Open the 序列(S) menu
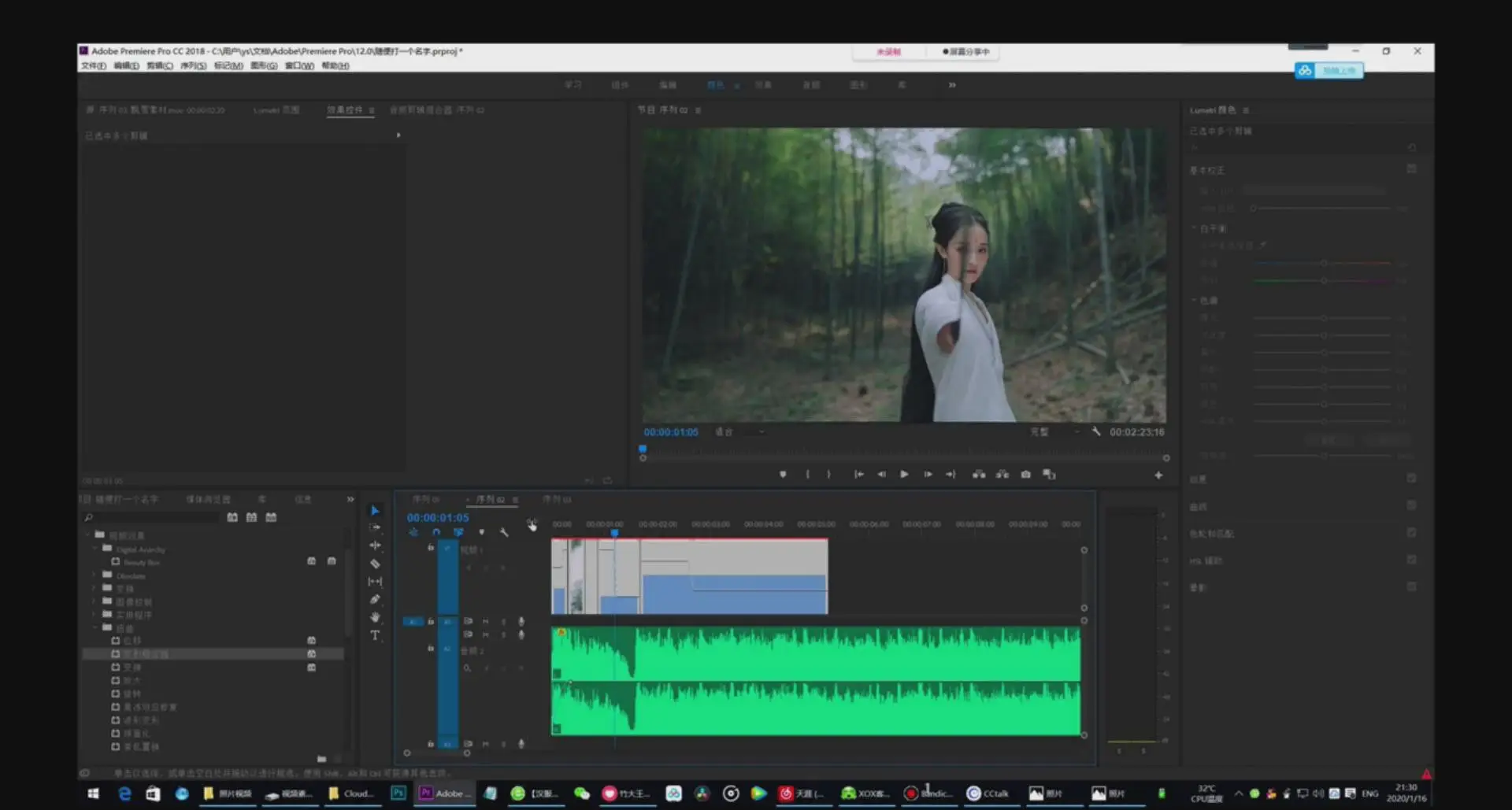Viewport: 1512px width, 810px height. pyautogui.click(x=193, y=66)
